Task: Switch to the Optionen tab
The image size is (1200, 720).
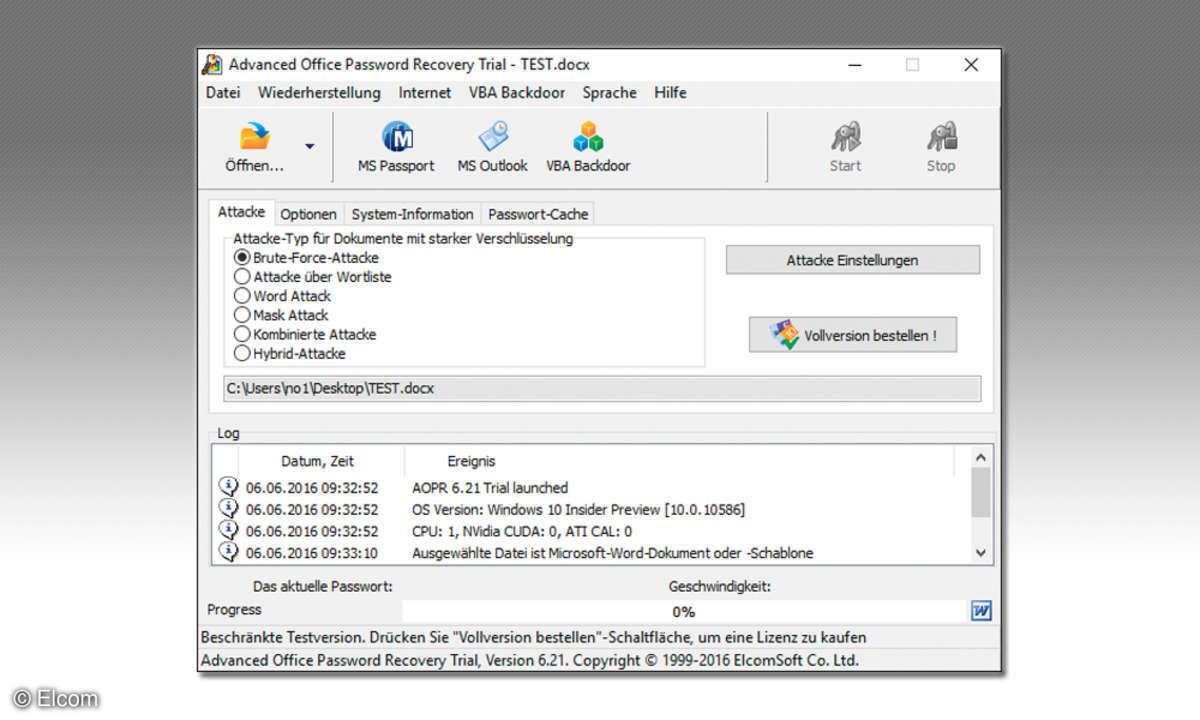Action: click(x=308, y=214)
